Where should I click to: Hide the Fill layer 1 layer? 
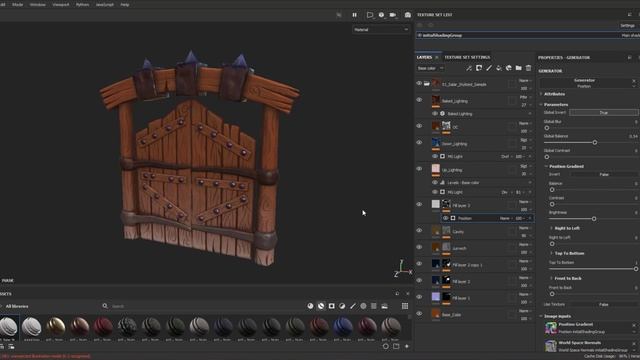point(419,297)
